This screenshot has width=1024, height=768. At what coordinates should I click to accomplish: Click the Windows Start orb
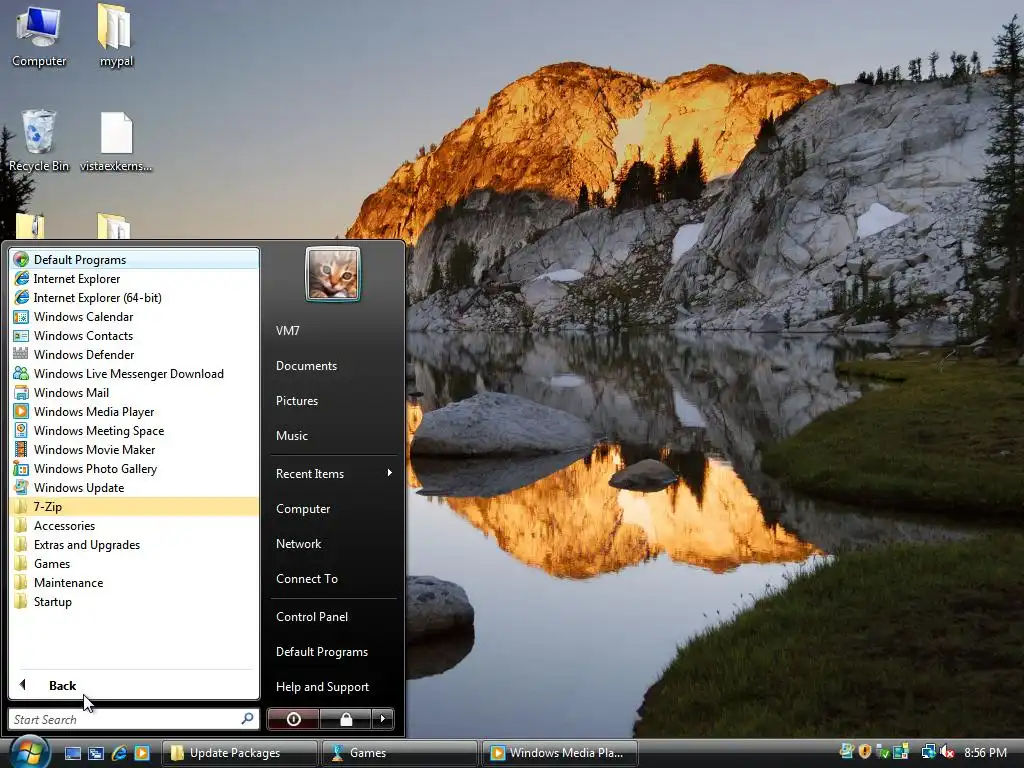[x=28, y=752]
